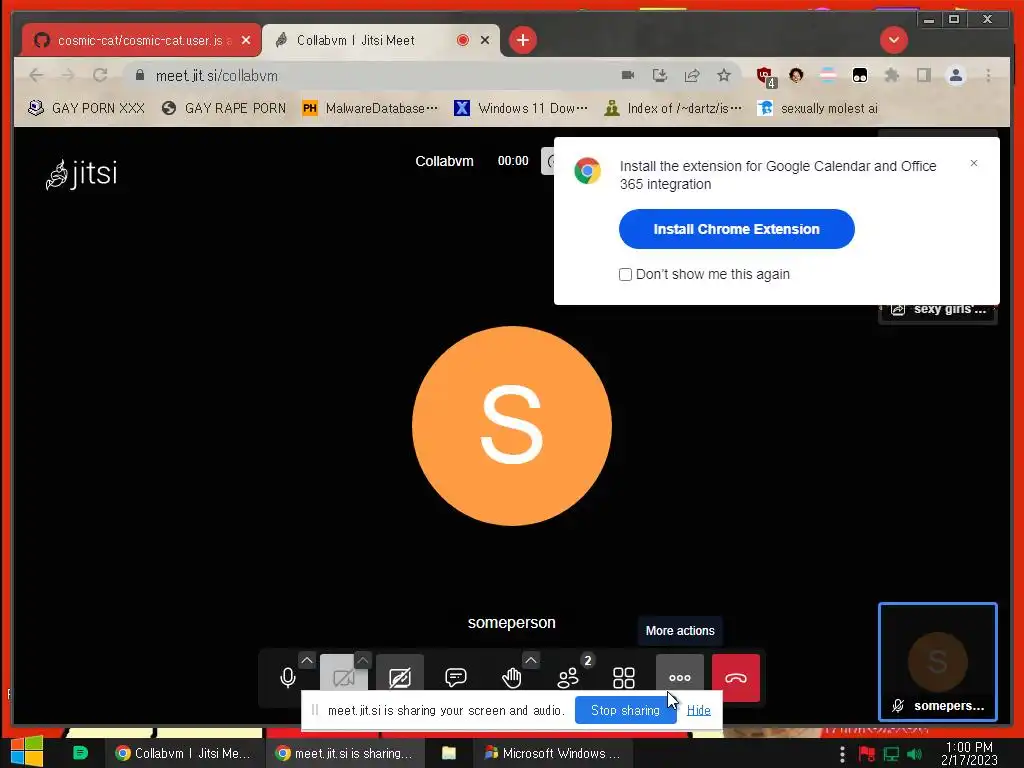Toggle the Chrome side panel icon
This screenshot has width=1024, height=768.
(x=923, y=75)
